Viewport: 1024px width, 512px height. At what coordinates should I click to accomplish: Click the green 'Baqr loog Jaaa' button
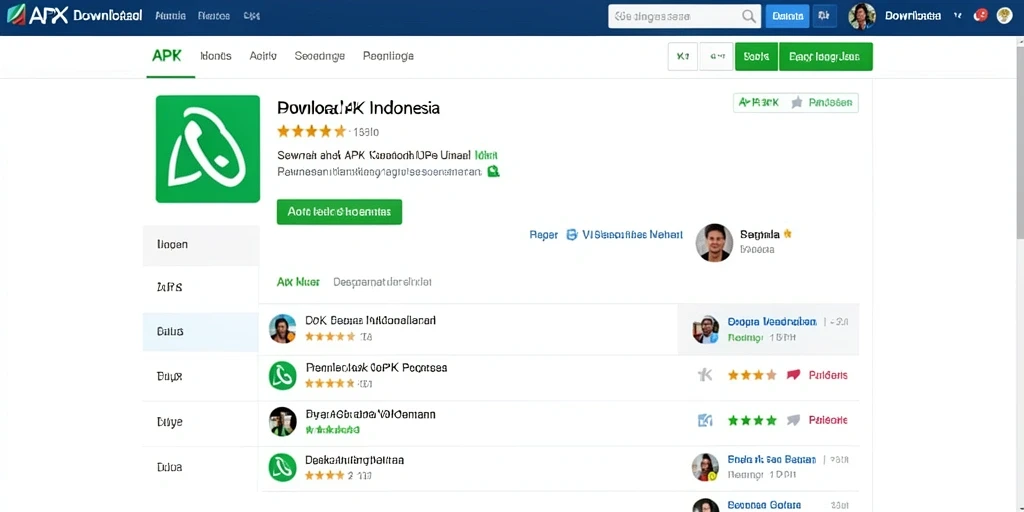point(826,57)
